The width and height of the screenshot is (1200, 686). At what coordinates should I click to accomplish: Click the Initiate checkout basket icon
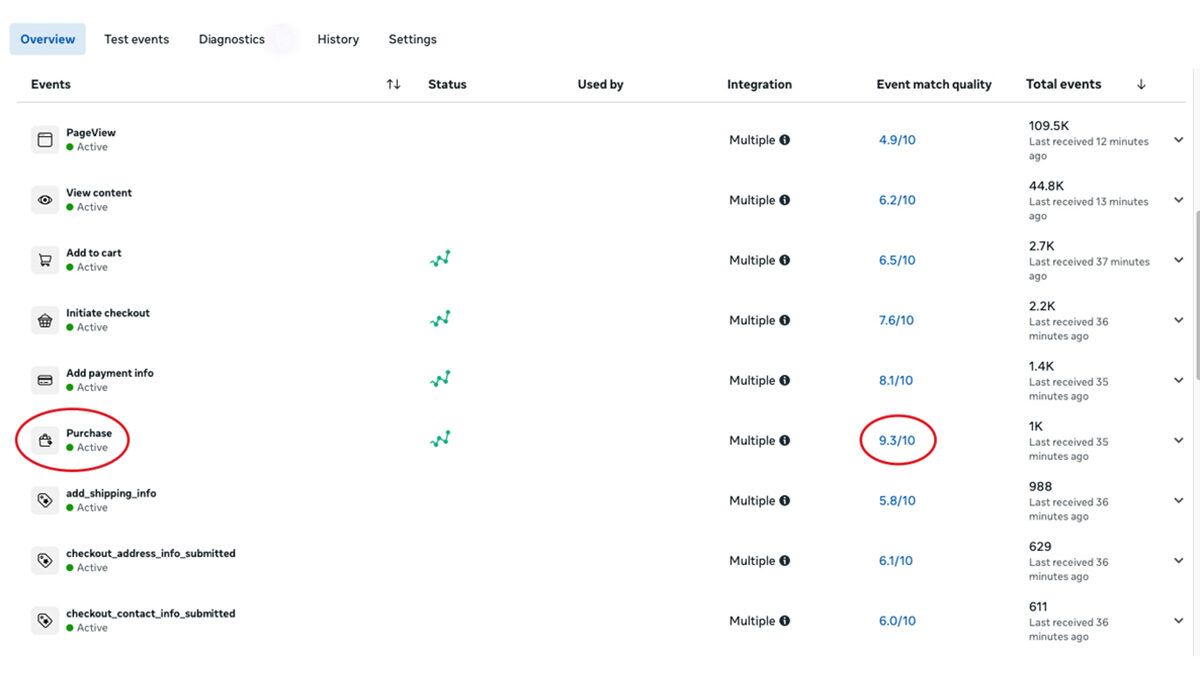(x=45, y=320)
